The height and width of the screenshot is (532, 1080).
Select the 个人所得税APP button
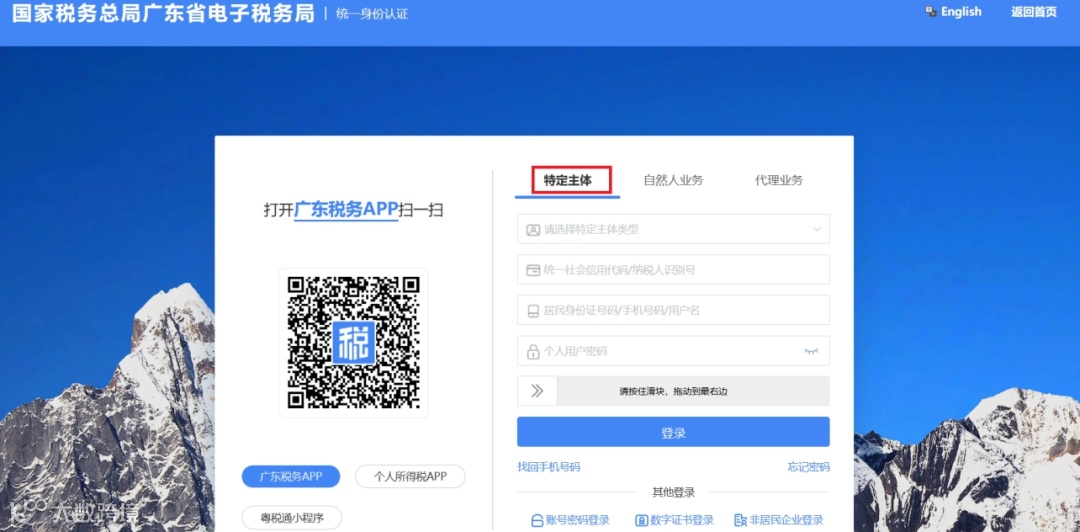click(x=411, y=476)
